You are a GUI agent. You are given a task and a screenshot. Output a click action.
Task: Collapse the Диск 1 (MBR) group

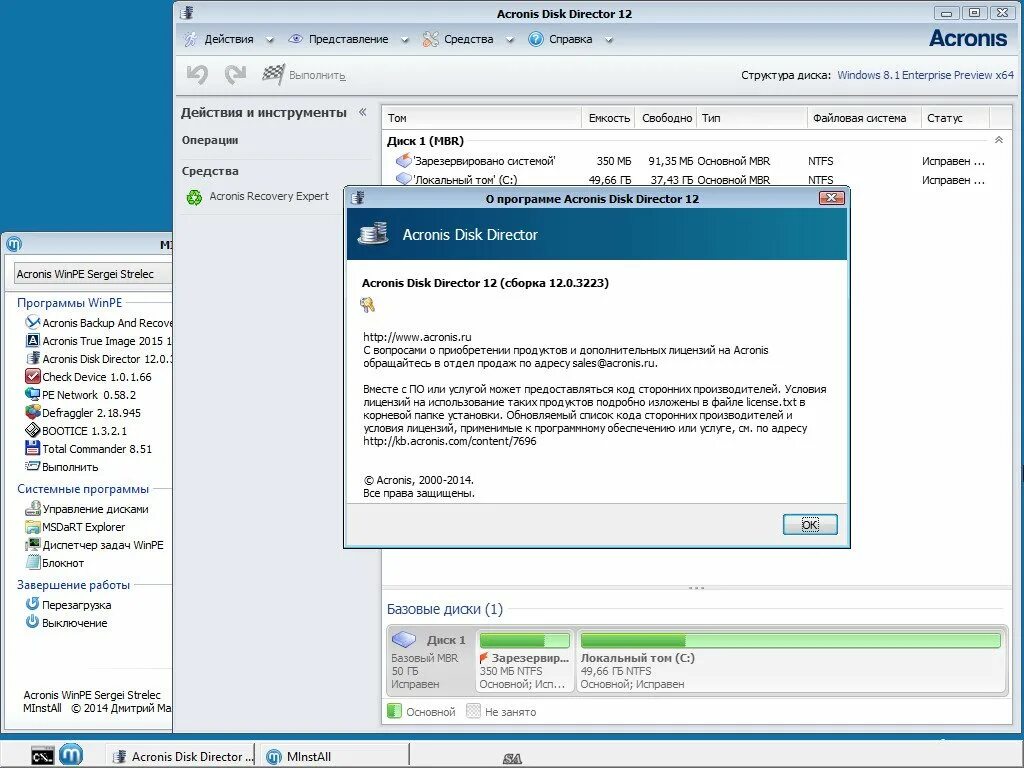pos(999,140)
